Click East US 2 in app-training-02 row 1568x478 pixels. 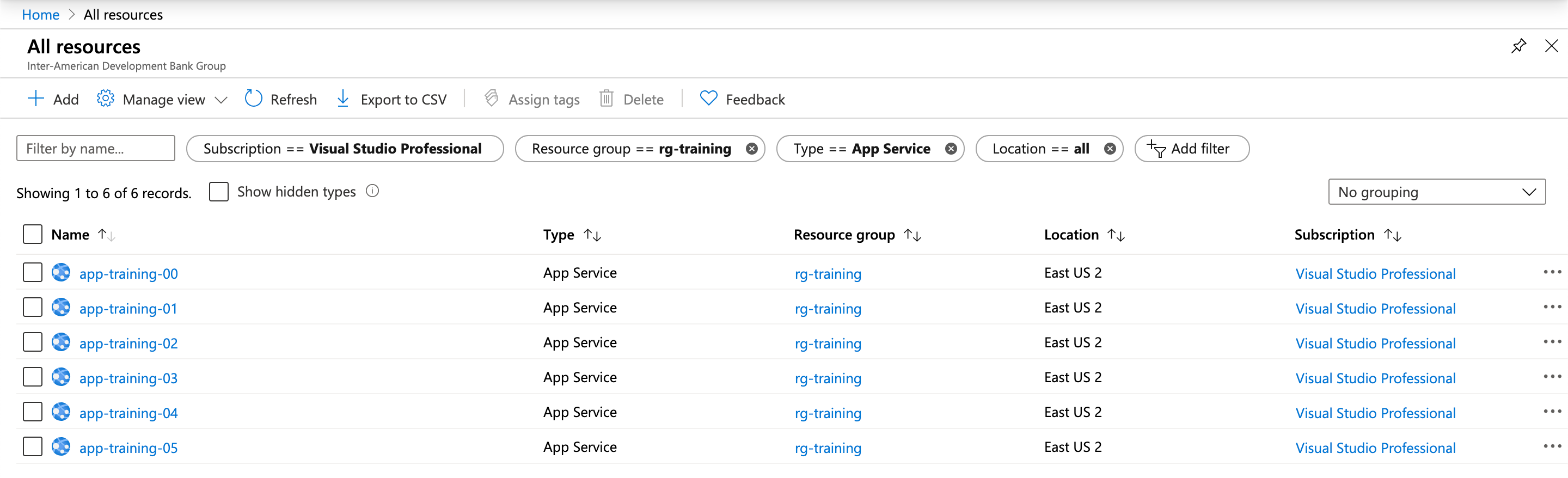(1073, 342)
